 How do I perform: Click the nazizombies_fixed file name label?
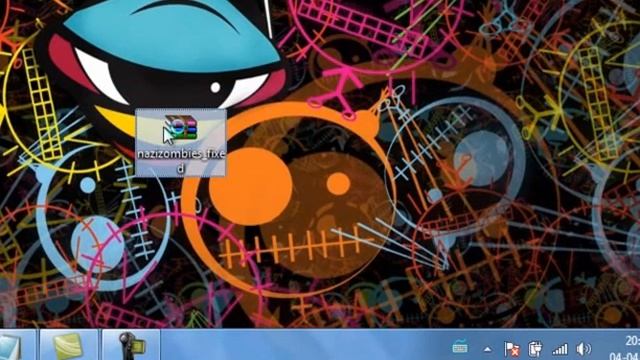(x=181, y=160)
